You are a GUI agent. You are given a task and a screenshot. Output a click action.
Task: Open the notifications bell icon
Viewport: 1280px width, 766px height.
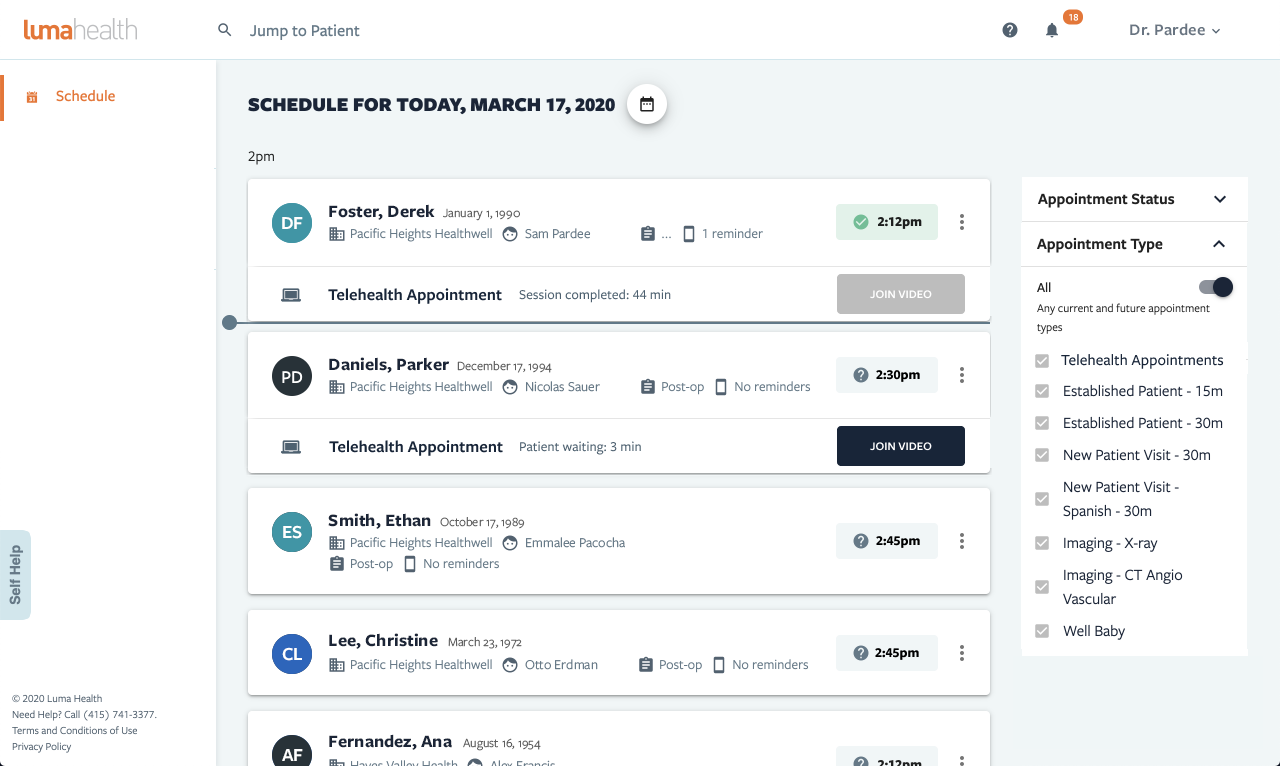pos(1052,30)
